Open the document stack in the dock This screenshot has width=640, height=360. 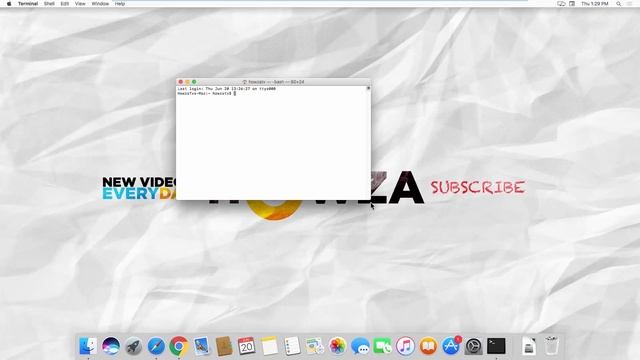tap(529, 346)
